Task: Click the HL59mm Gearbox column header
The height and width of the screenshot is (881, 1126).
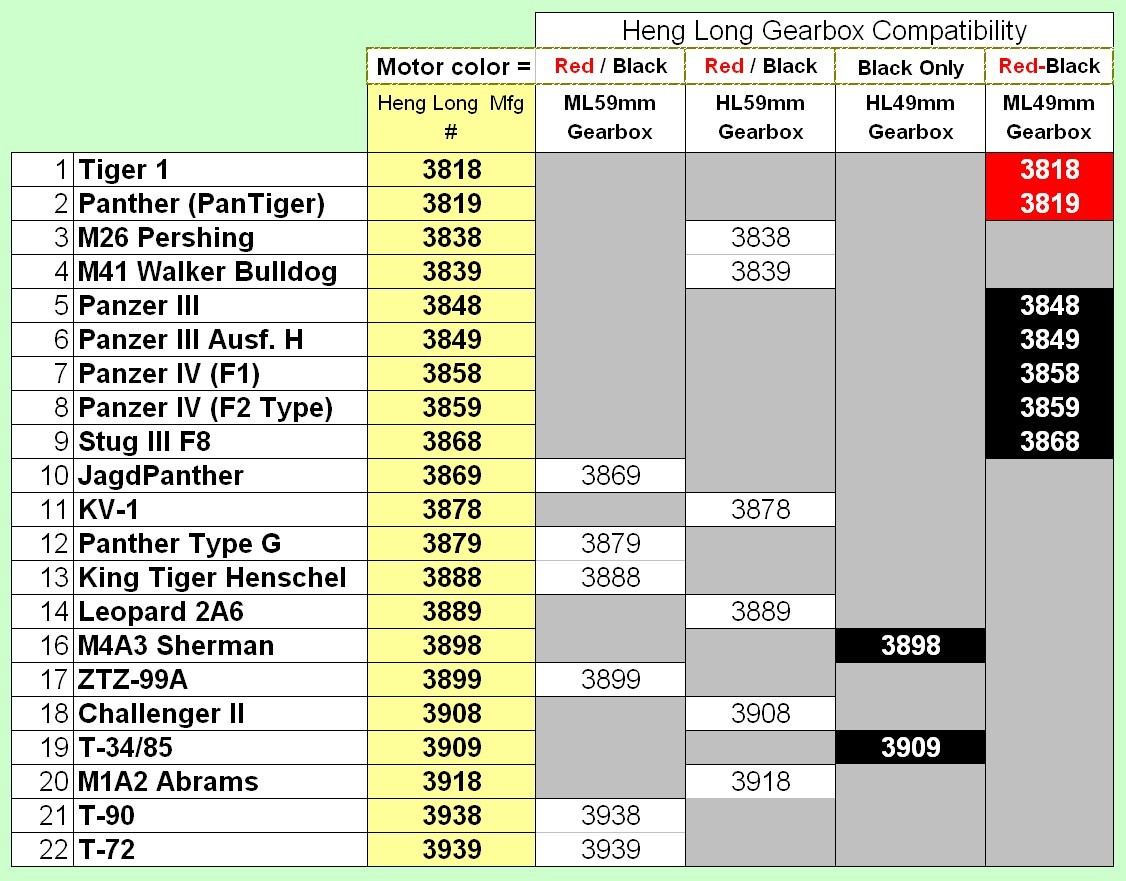Action: tap(760, 118)
